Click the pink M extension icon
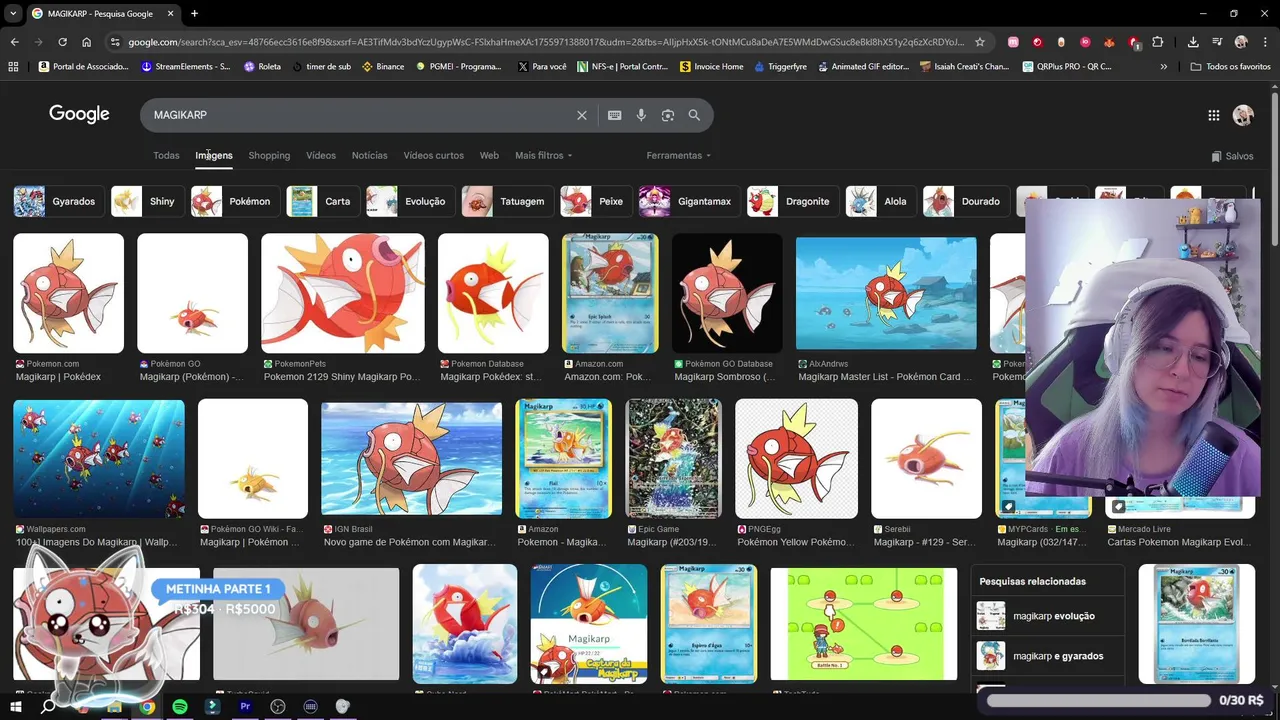The width and height of the screenshot is (1280, 720). 1013,42
